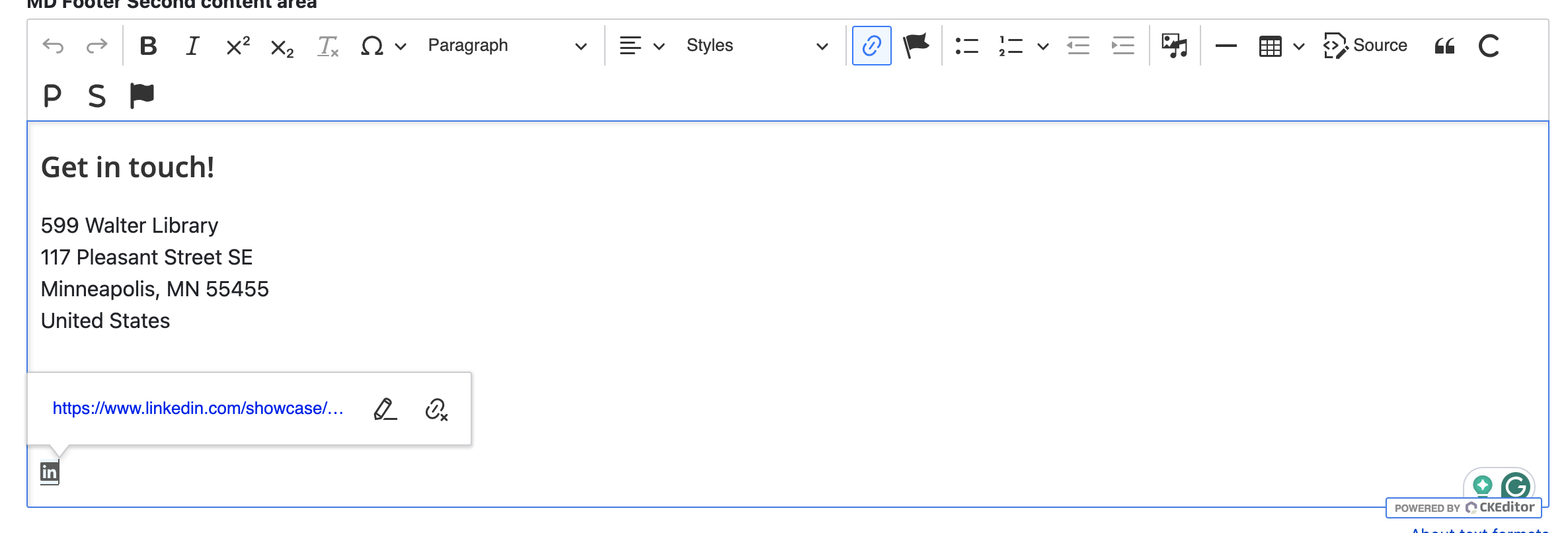Viewport: 1568px width, 533px height.
Task: Open the Styles dropdown
Action: click(x=756, y=46)
